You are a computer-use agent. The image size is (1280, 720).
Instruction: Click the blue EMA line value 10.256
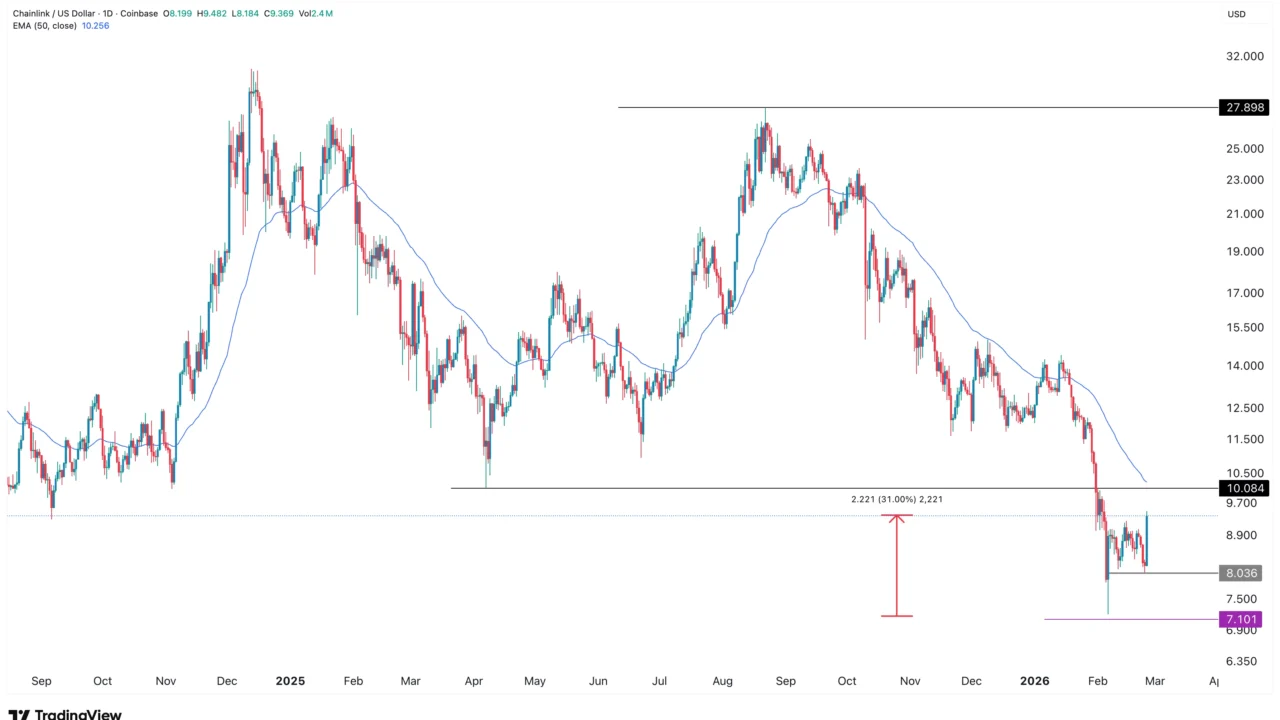(x=97, y=26)
